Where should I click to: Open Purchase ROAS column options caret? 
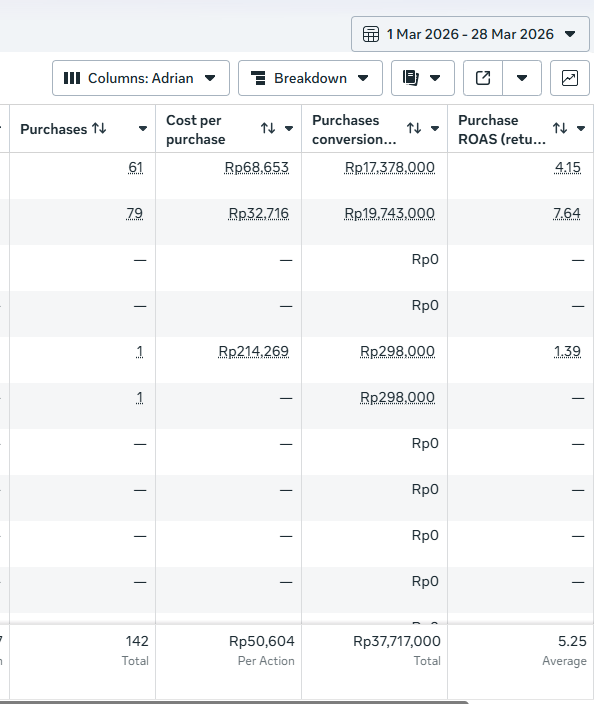point(581,128)
